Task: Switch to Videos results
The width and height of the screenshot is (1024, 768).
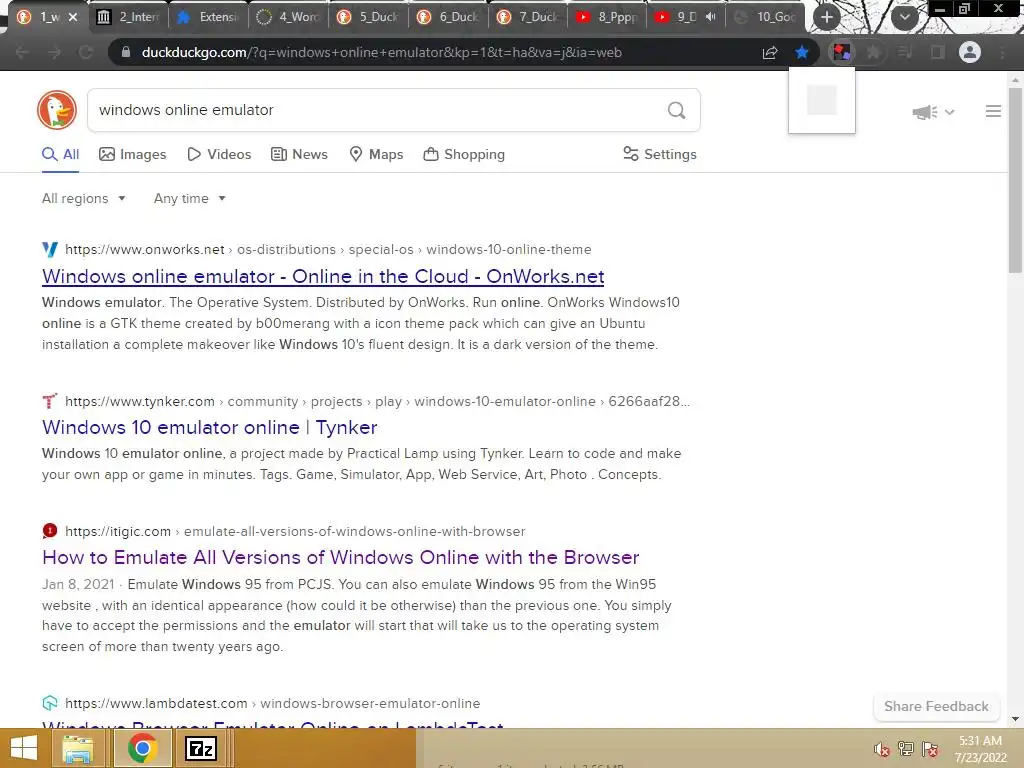Action: [219, 155]
